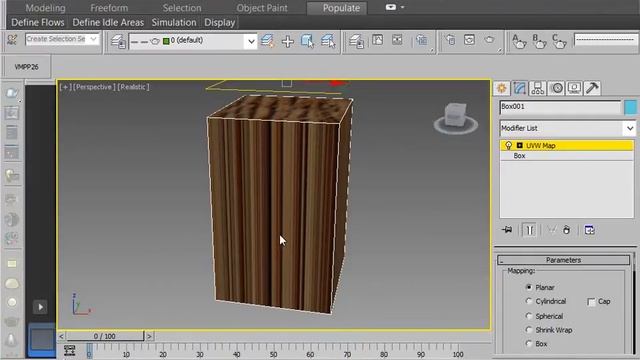Open the Hierarchy panel tab

pyautogui.click(x=538, y=88)
